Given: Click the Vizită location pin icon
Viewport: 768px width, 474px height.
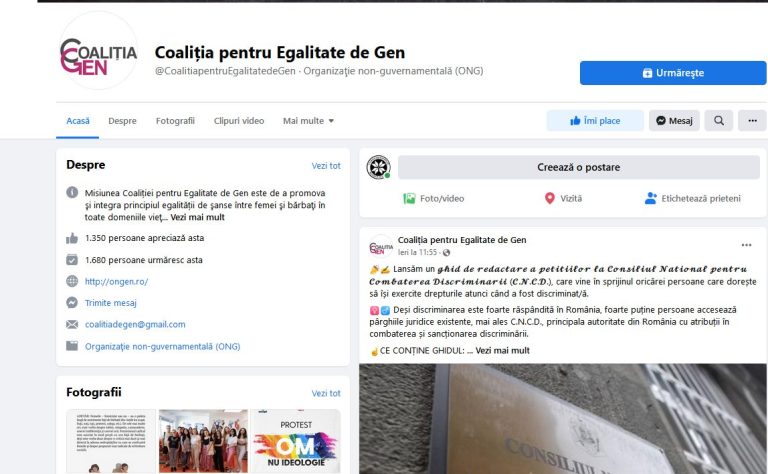Looking at the screenshot, I should point(550,198).
